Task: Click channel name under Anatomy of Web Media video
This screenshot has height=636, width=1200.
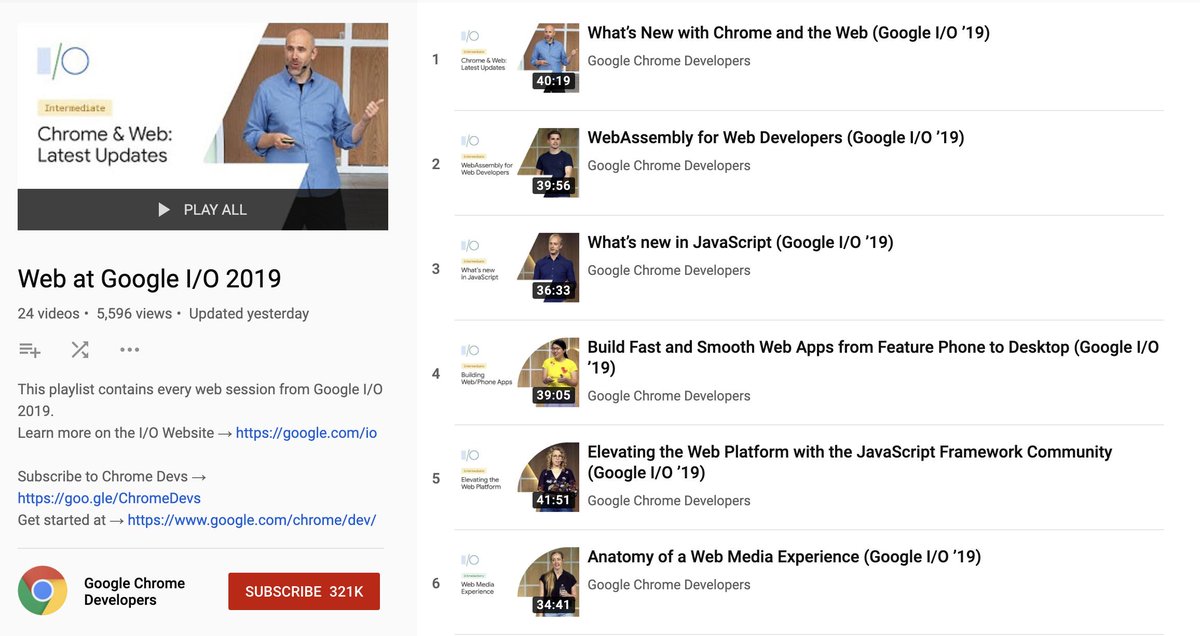Action: [669, 585]
